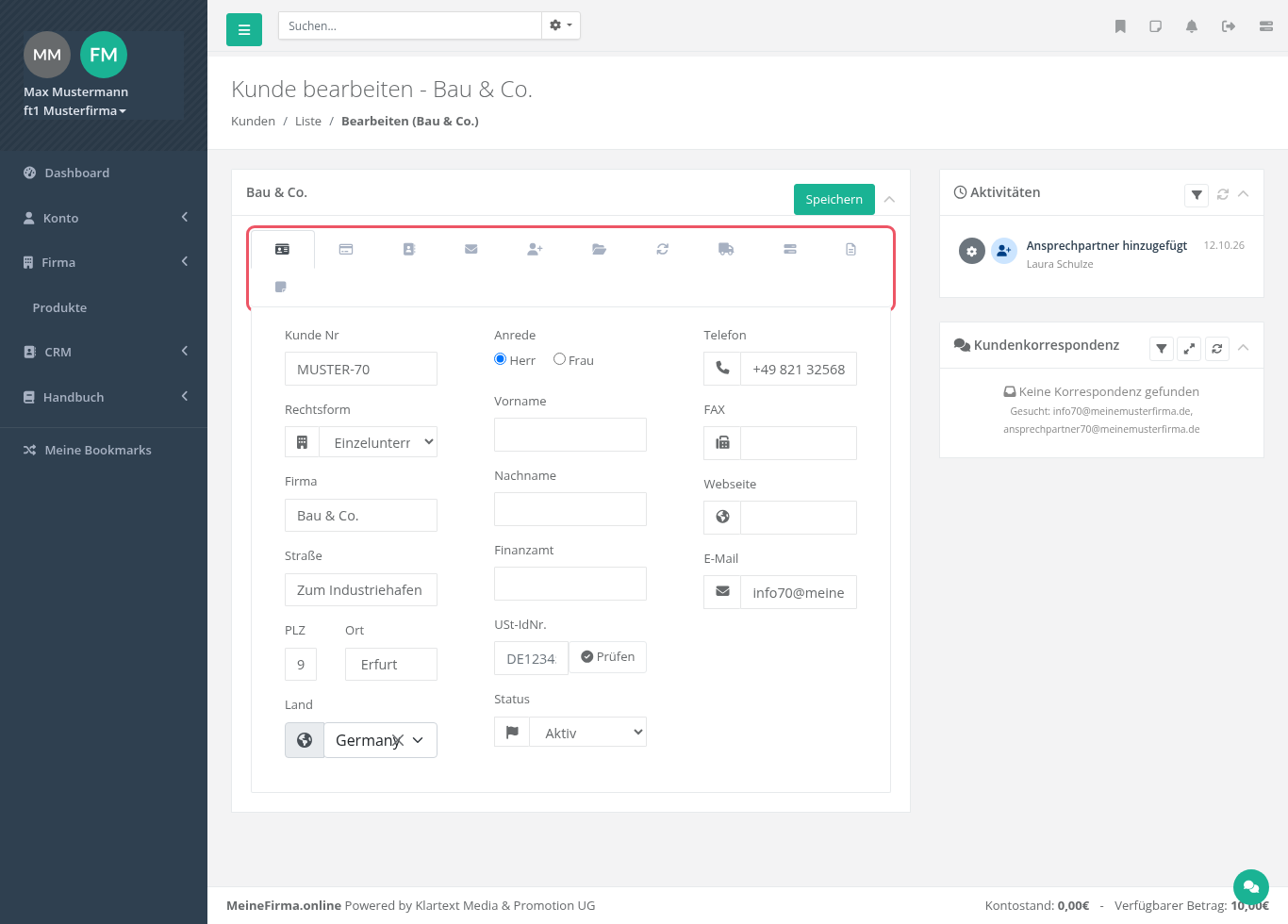Collapse the Aktivitäten panel chevron
This screenshot has width=1288, height=924.
tap(1244, 194)
